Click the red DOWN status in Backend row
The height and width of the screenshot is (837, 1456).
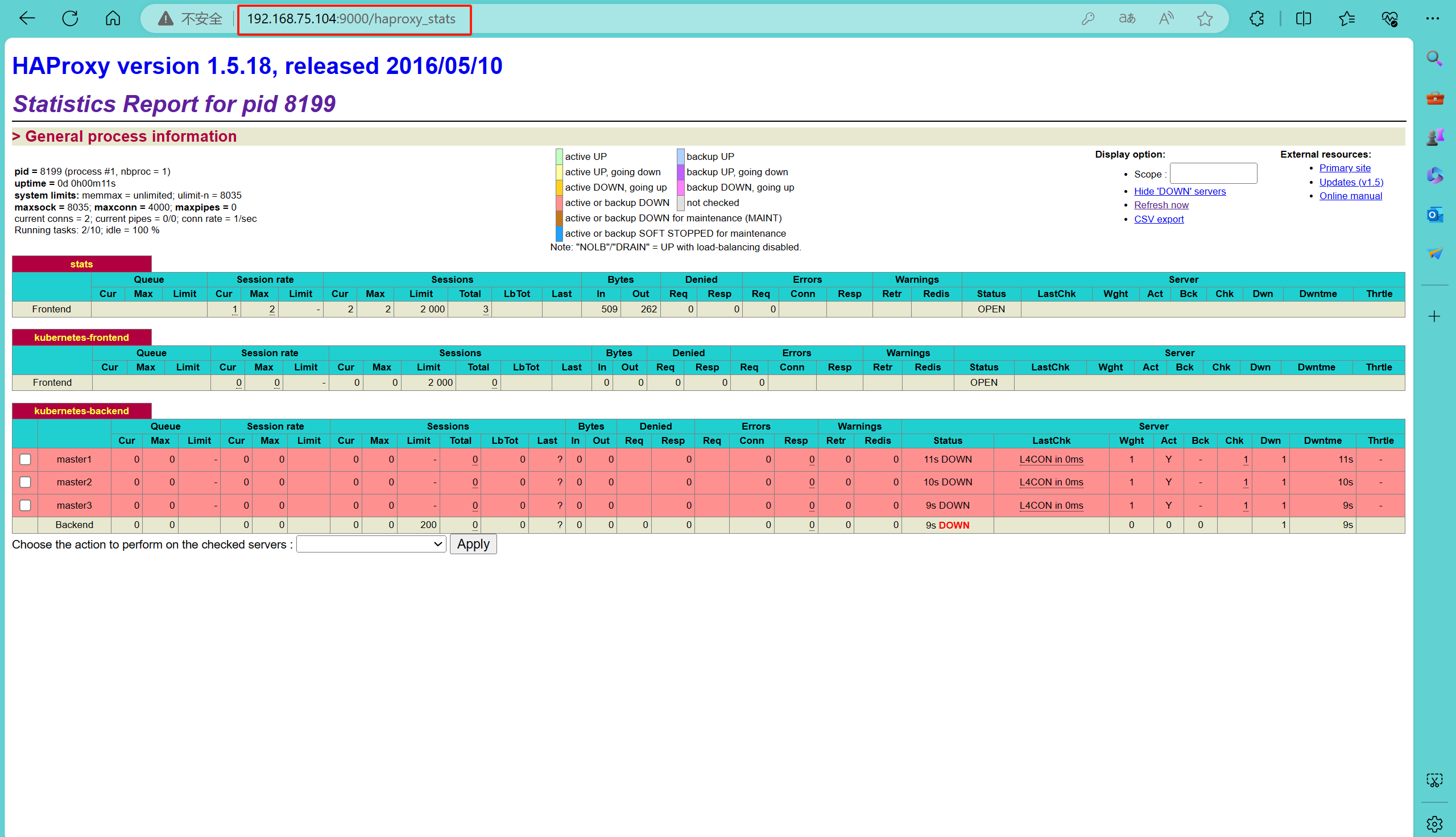[953, 525]
